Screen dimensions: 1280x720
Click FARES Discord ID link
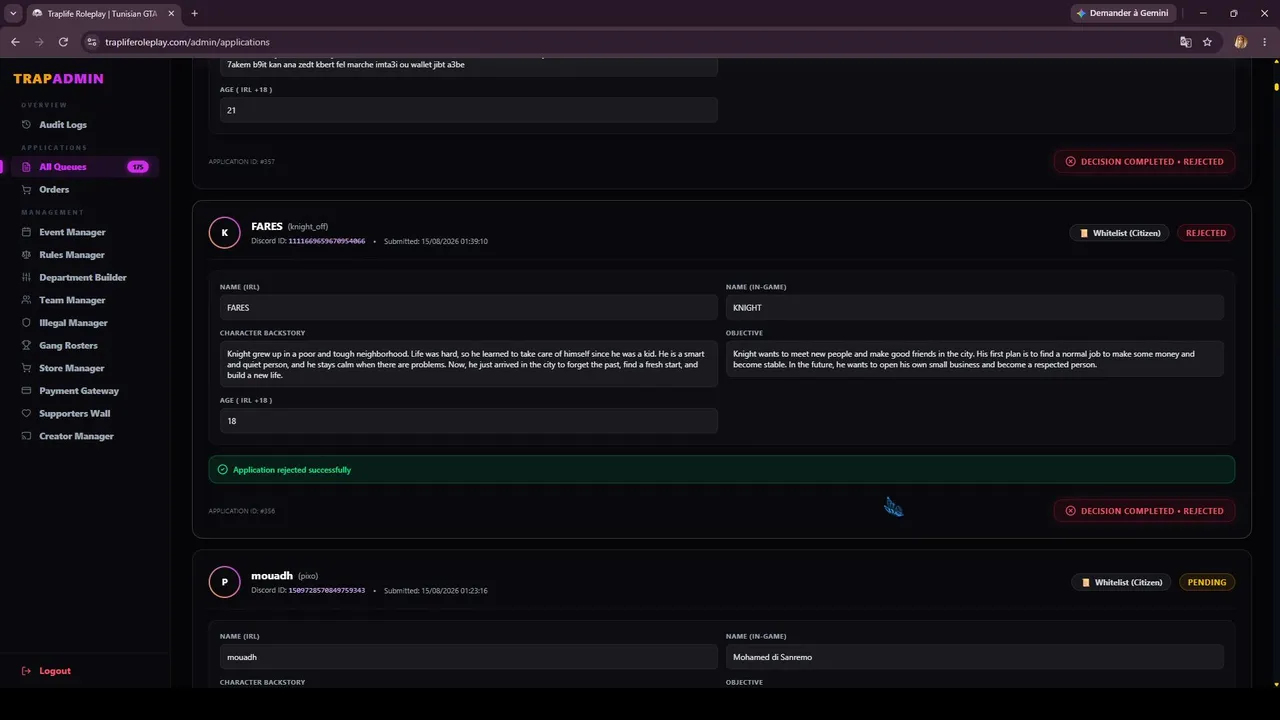click(327, 241)
